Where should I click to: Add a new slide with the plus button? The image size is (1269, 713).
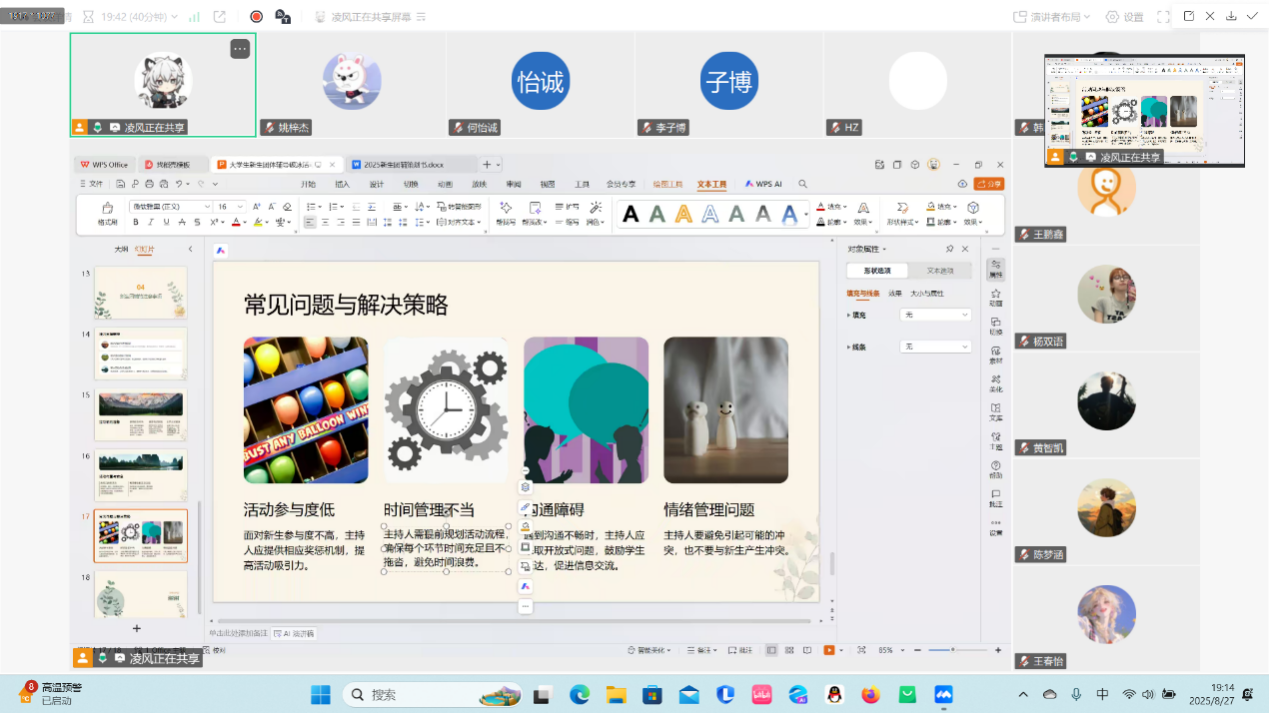pos(137,628)
